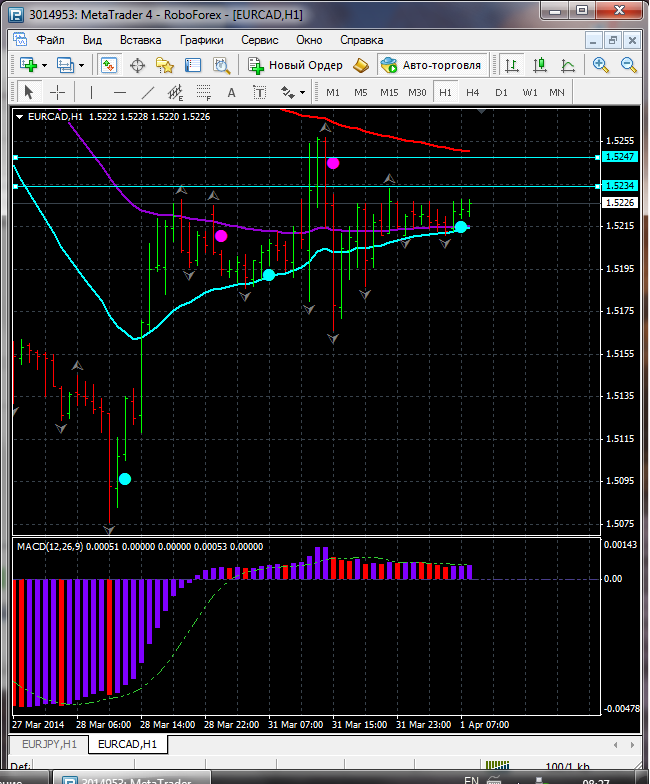Screen dimensions: 650x784
Task: Open the Справка menu
Action: pos(362,40)
